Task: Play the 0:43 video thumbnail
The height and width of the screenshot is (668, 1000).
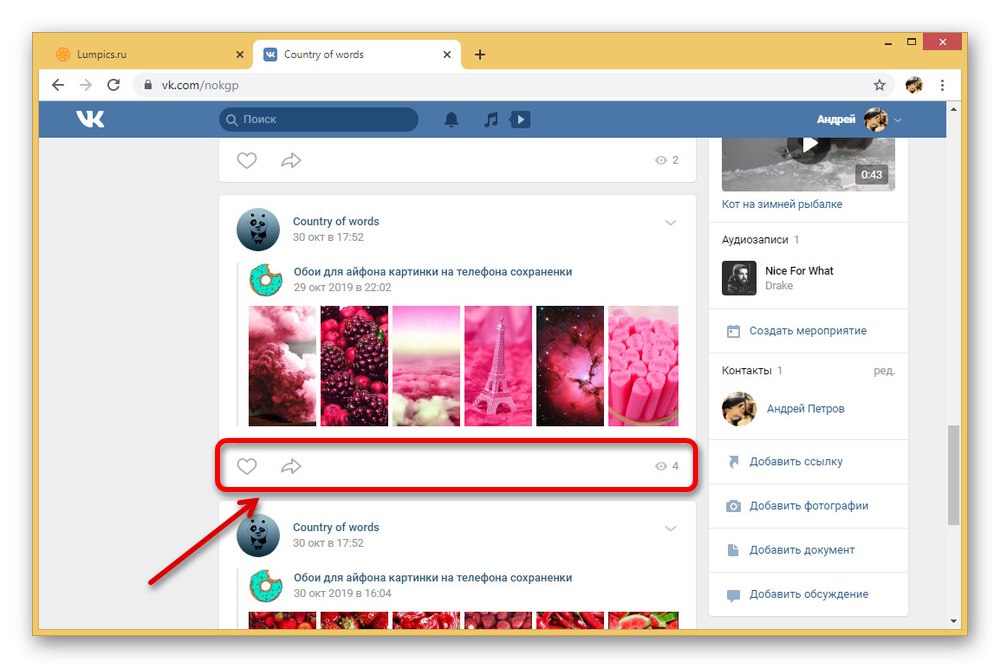Action: tap(808, 165)
